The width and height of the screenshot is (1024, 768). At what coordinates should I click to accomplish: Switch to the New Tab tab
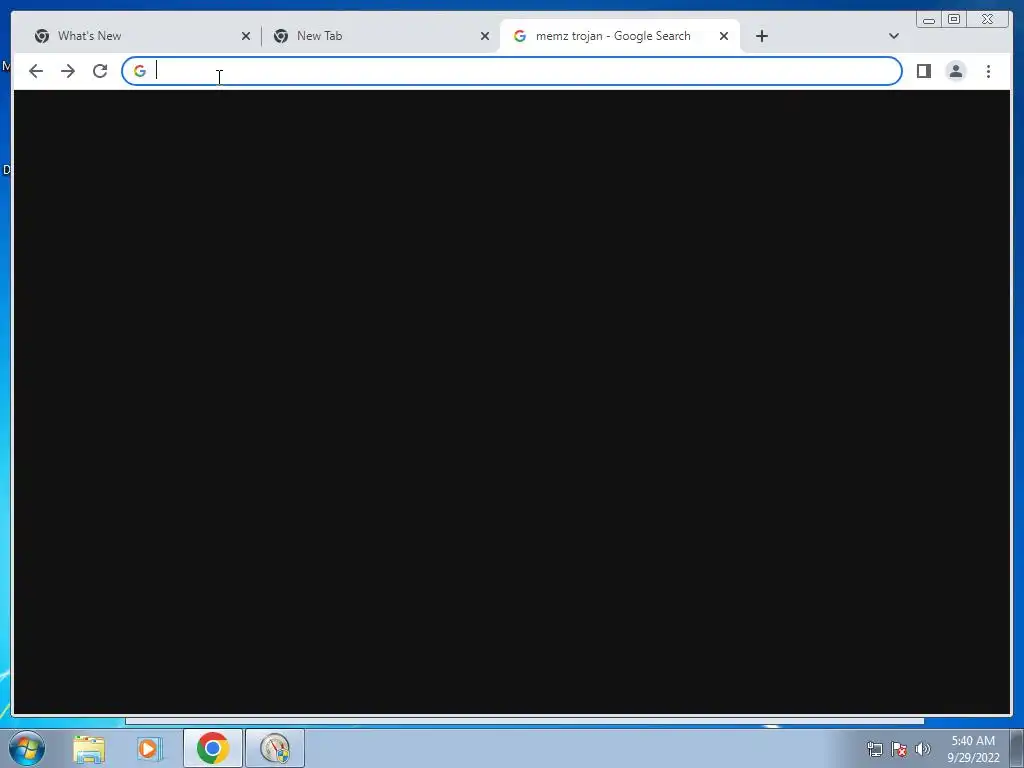(x=380, y=36)
